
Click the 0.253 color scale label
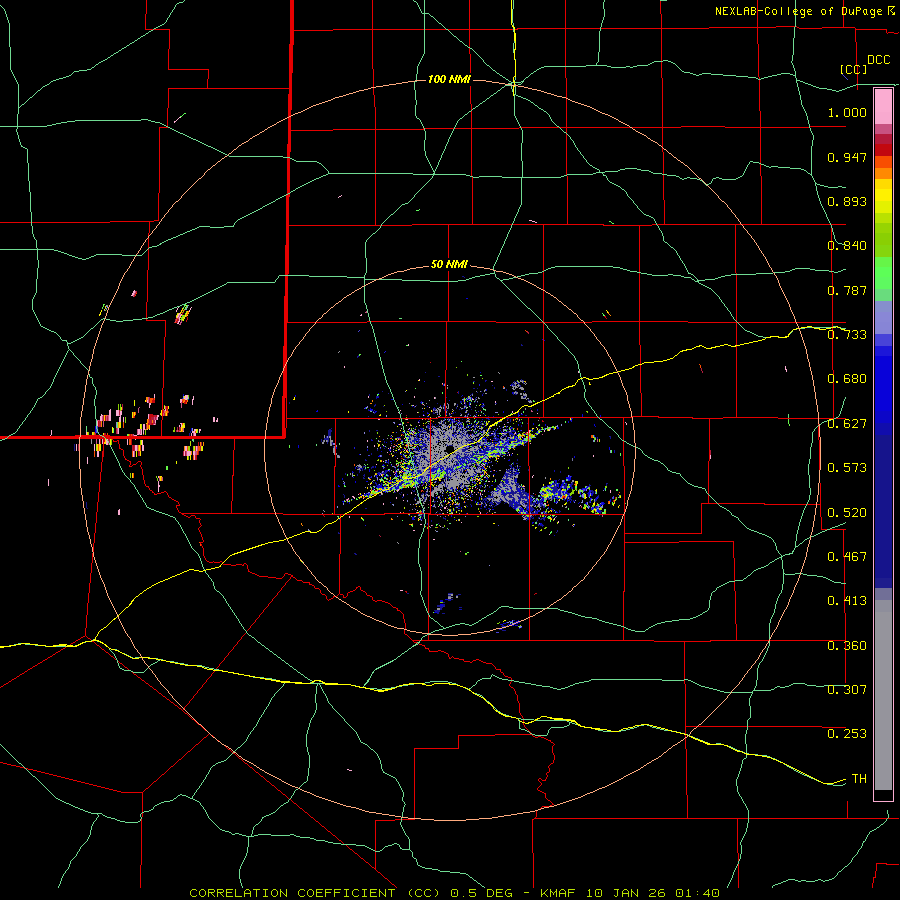click(847, 734)
